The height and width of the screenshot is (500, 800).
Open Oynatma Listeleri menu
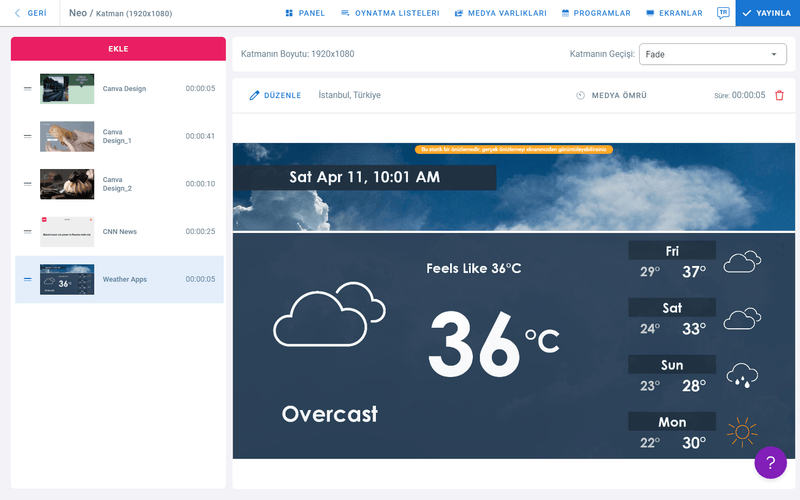pyautogui.click(x=390, y=13)
